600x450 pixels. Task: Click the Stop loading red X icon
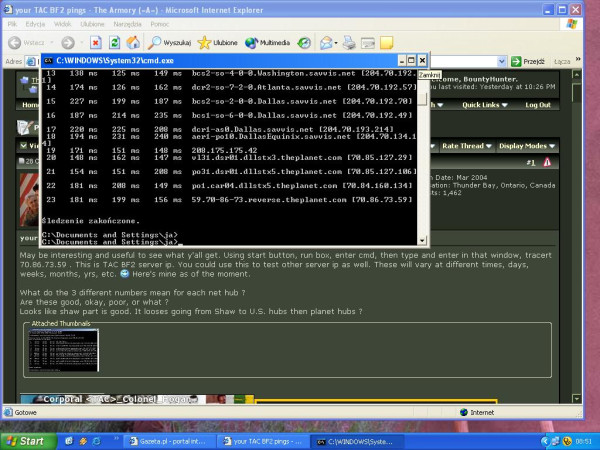click(95, 43)
